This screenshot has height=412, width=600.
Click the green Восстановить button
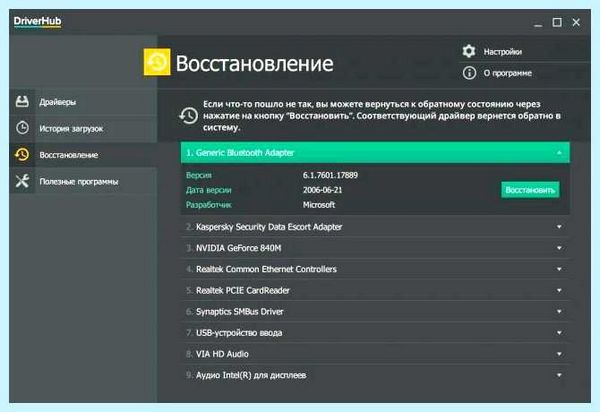click(x=530, y=190)
